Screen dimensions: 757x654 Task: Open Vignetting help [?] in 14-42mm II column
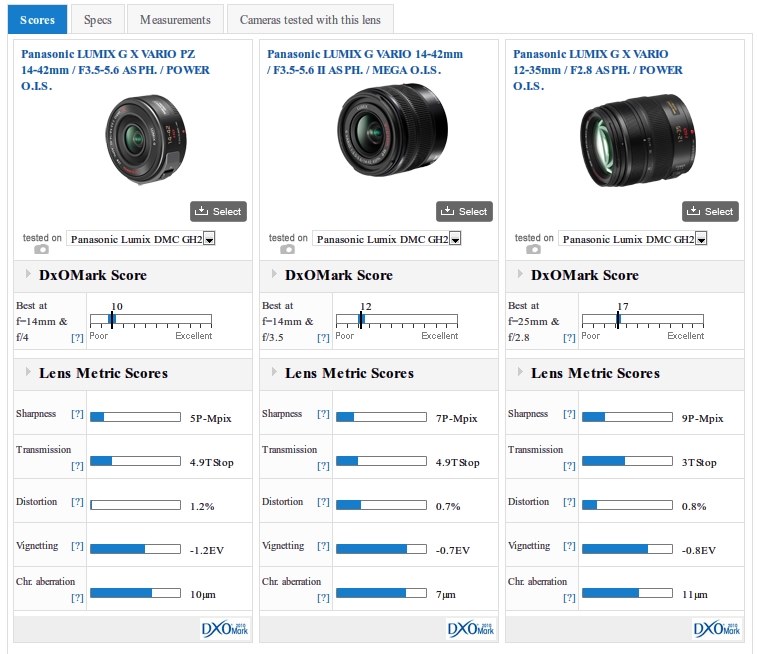[x=323, y=545]
